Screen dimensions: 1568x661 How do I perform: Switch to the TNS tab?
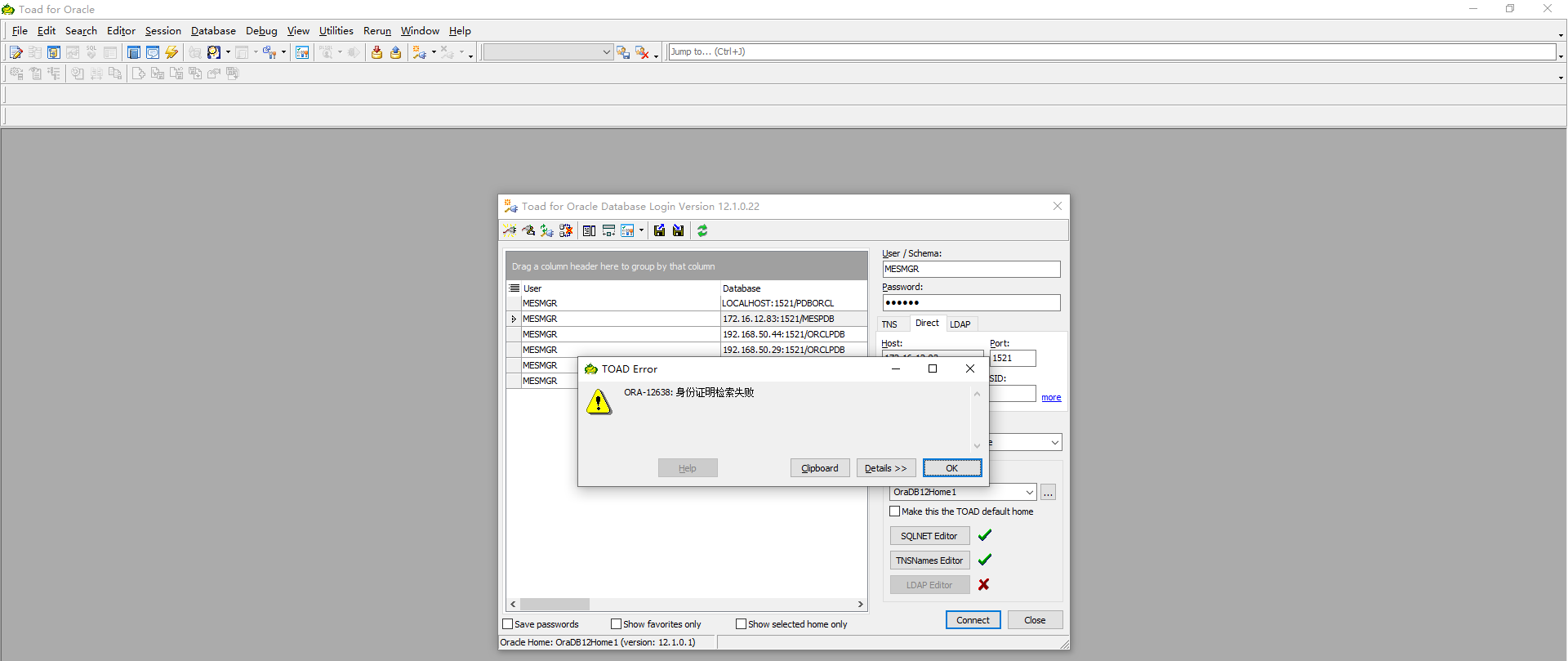point(889,324)
